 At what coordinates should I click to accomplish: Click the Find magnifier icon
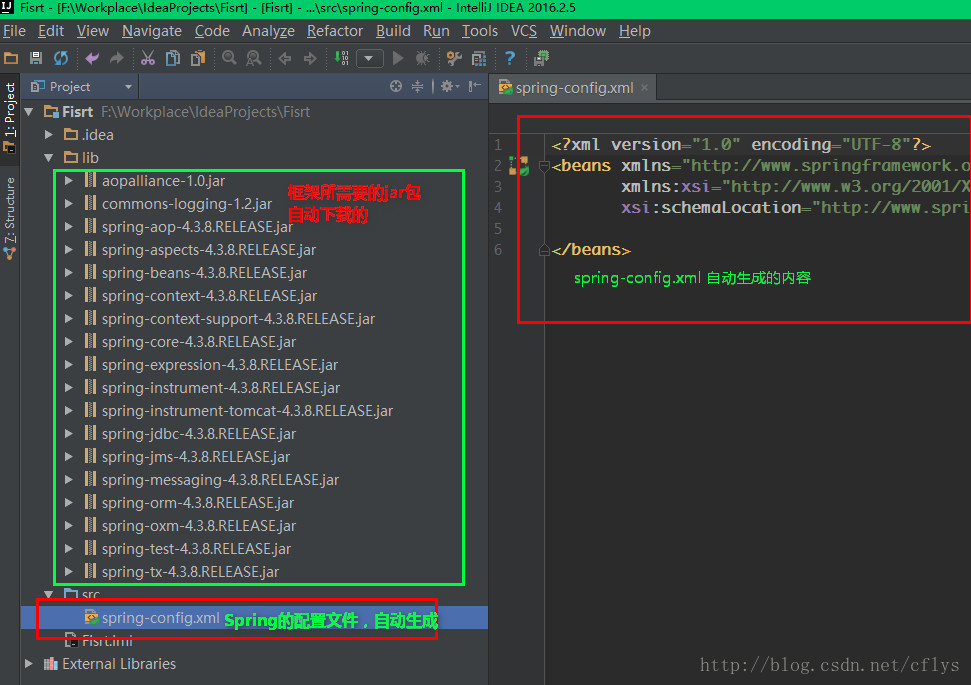pos(229,58)
